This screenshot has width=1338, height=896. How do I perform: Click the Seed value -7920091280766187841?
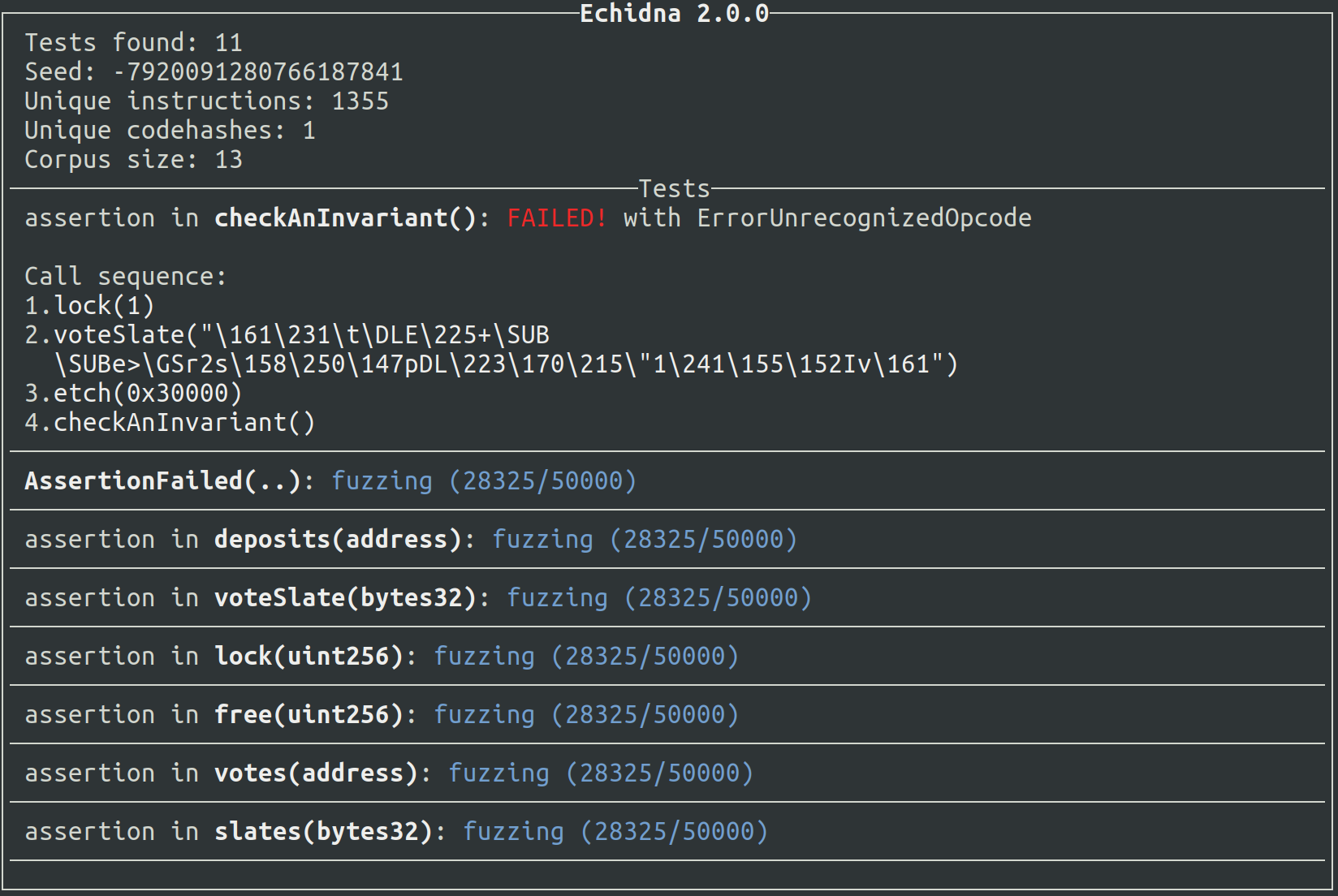coord(258,72)
